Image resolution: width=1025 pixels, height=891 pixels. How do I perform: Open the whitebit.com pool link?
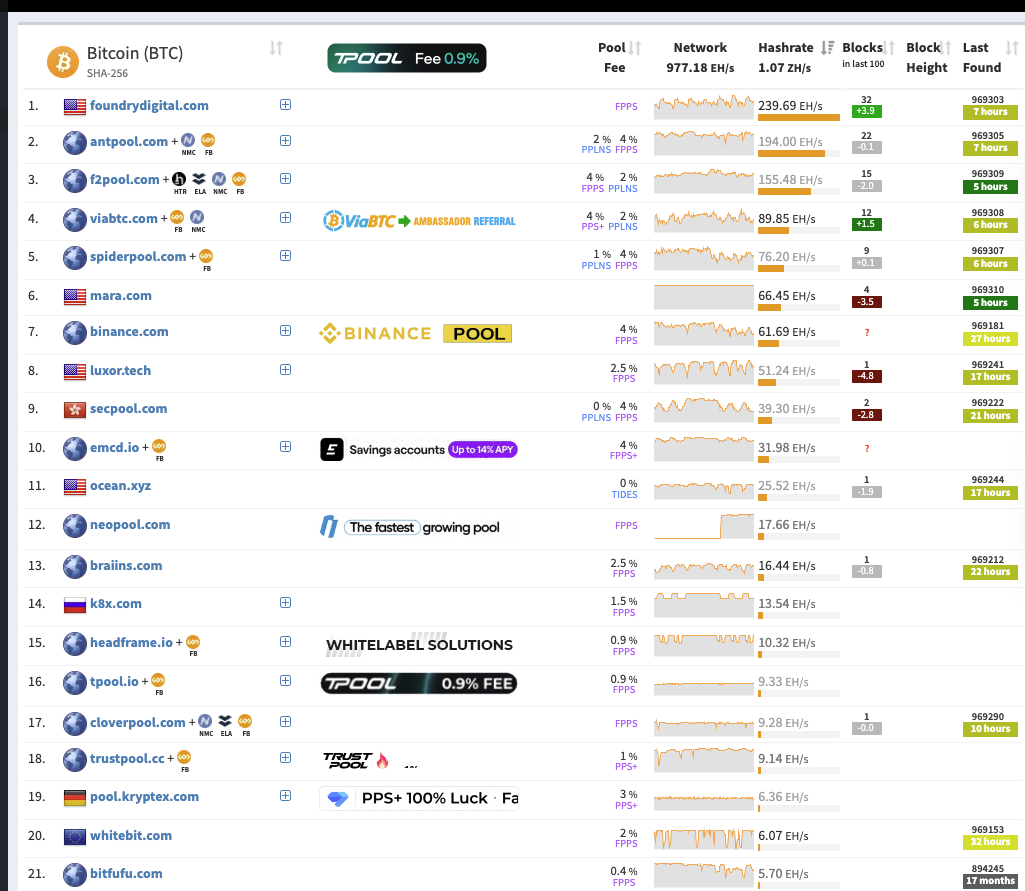pyautogui.click(x=131, y=835)
